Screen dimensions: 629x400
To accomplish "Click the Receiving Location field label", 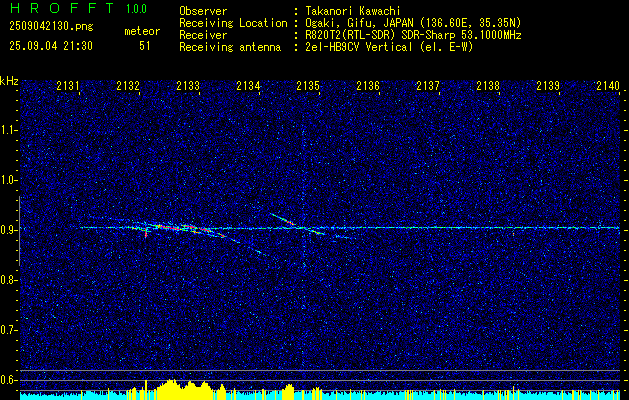I will click(x=233, y=23).
